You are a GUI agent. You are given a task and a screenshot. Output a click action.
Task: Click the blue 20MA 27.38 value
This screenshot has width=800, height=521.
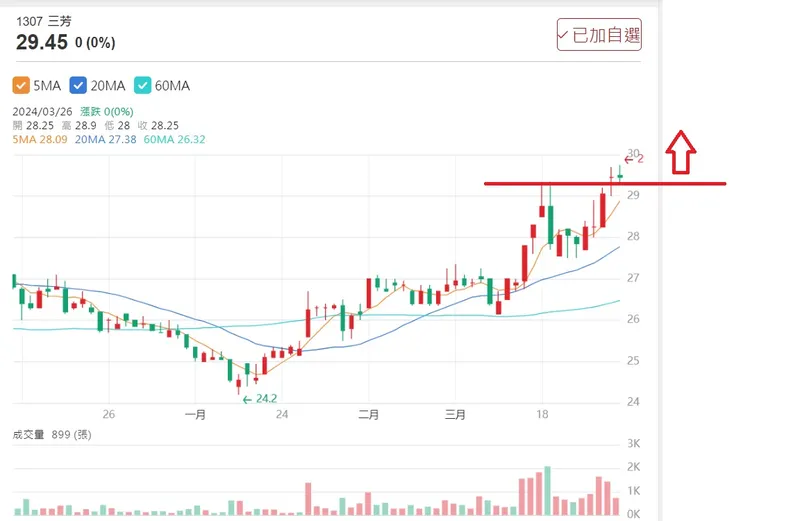coord(104,140)
